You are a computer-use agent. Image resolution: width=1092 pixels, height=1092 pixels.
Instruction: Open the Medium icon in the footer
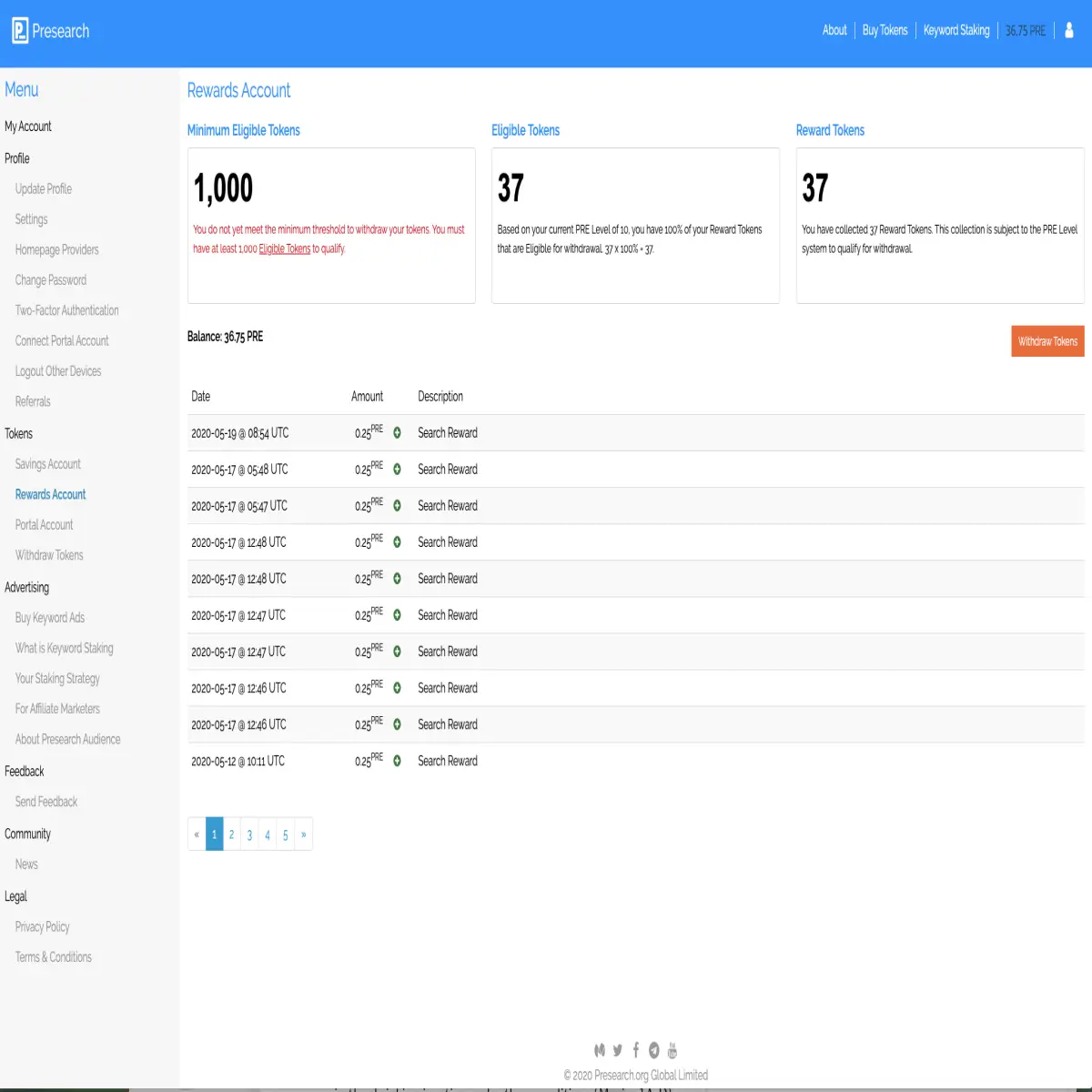[600, 1050]
